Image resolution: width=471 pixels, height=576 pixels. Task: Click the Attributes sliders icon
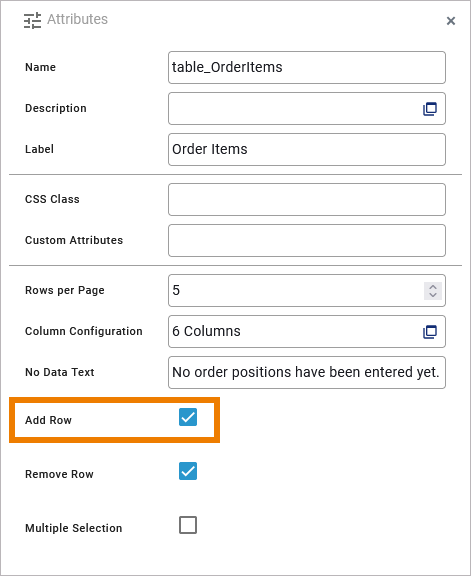click(x=32, y=21)
